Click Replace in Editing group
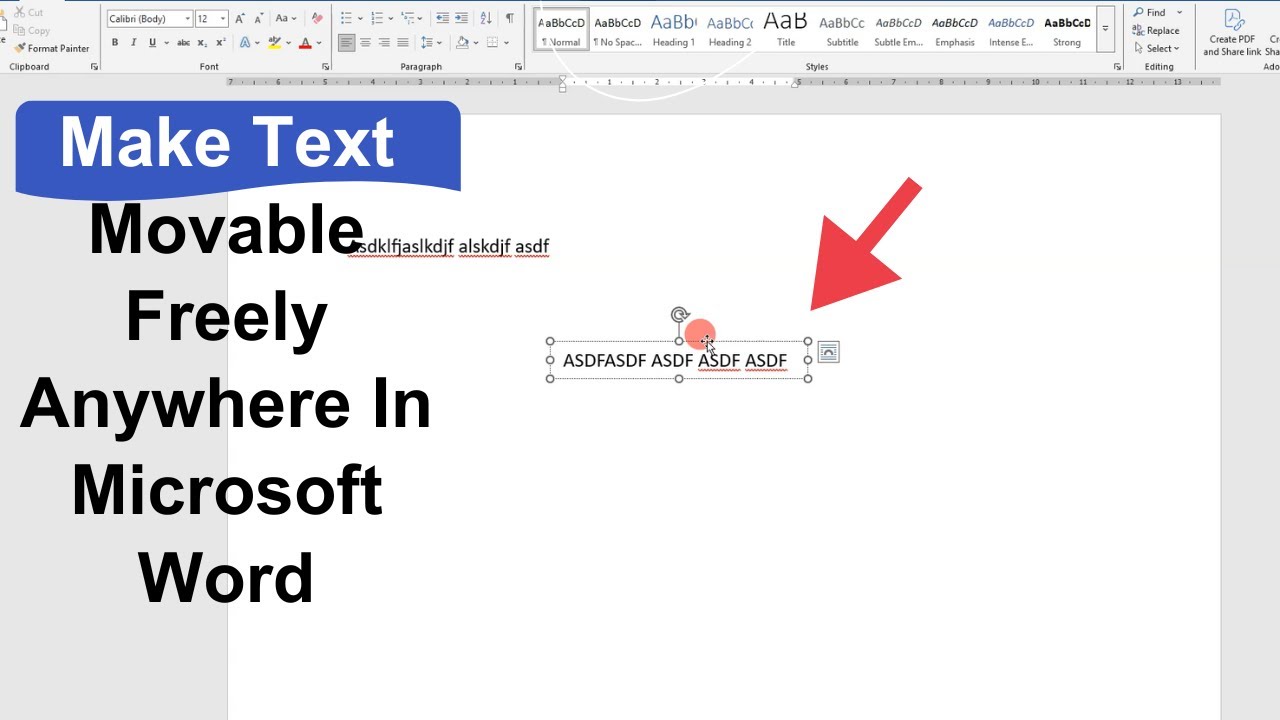1280x720 pixels. point(1156,30)
